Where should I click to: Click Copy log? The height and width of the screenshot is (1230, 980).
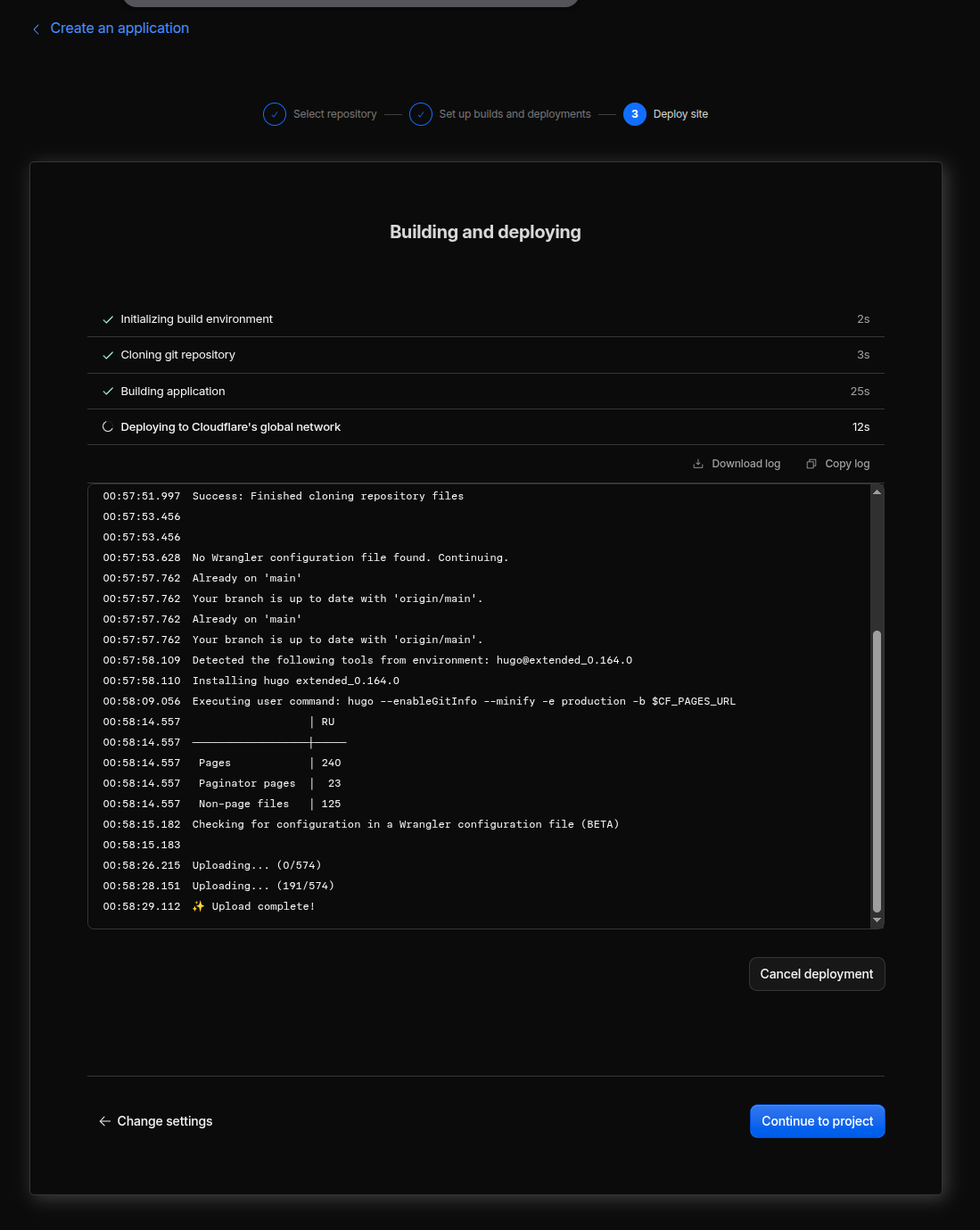[838, 464]
